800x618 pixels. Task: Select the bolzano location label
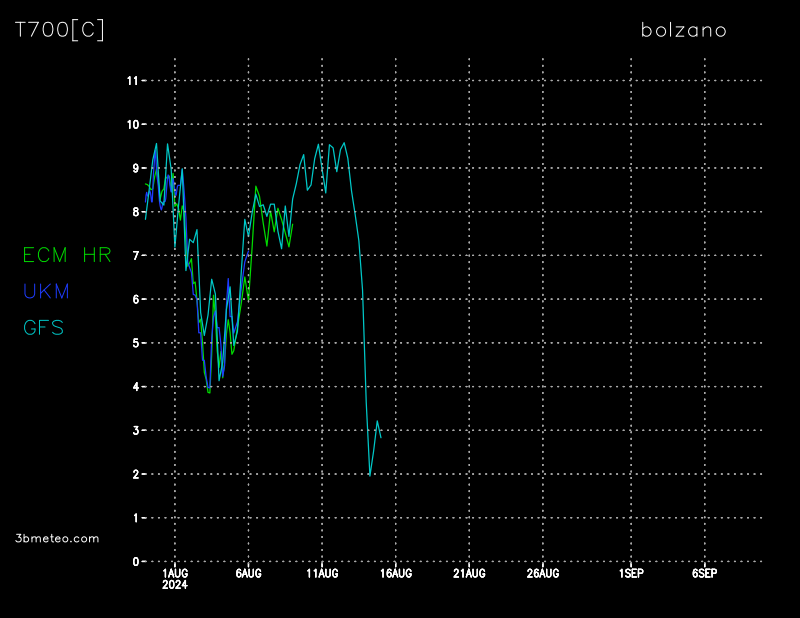tap(683, 30)
